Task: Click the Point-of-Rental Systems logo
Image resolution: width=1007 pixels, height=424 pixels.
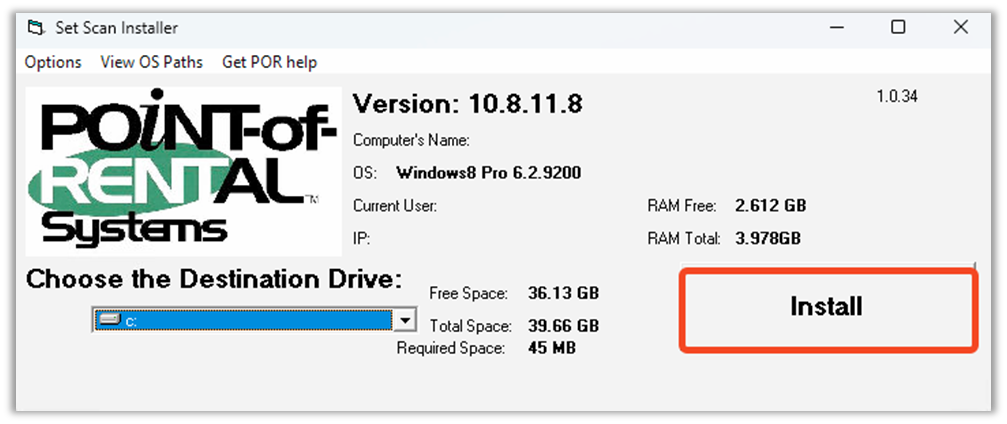Action: [x=182, y=172]
